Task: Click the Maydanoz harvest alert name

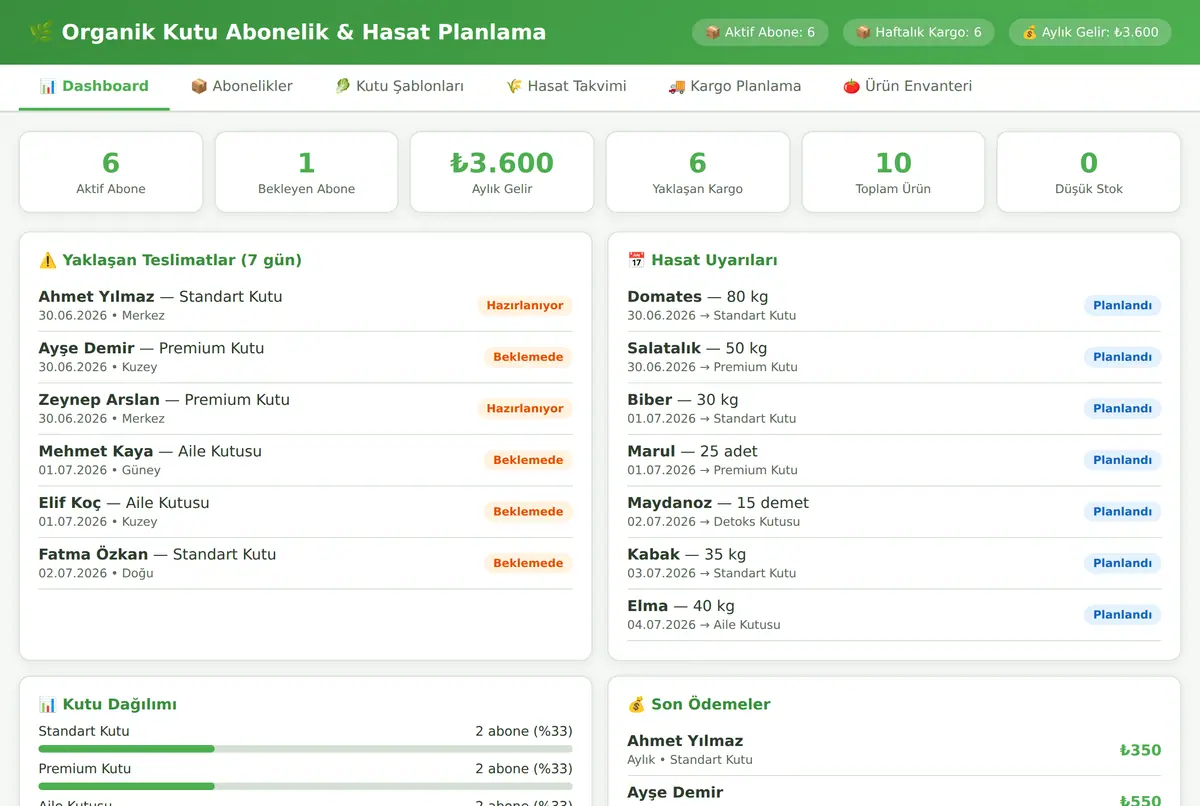Action: (669, 502)
